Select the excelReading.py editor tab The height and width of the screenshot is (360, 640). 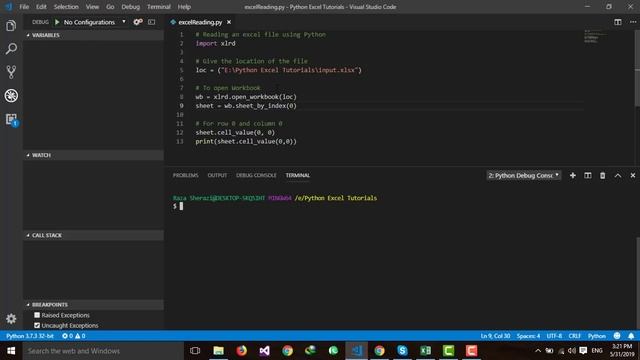click(x=201, y=22)
